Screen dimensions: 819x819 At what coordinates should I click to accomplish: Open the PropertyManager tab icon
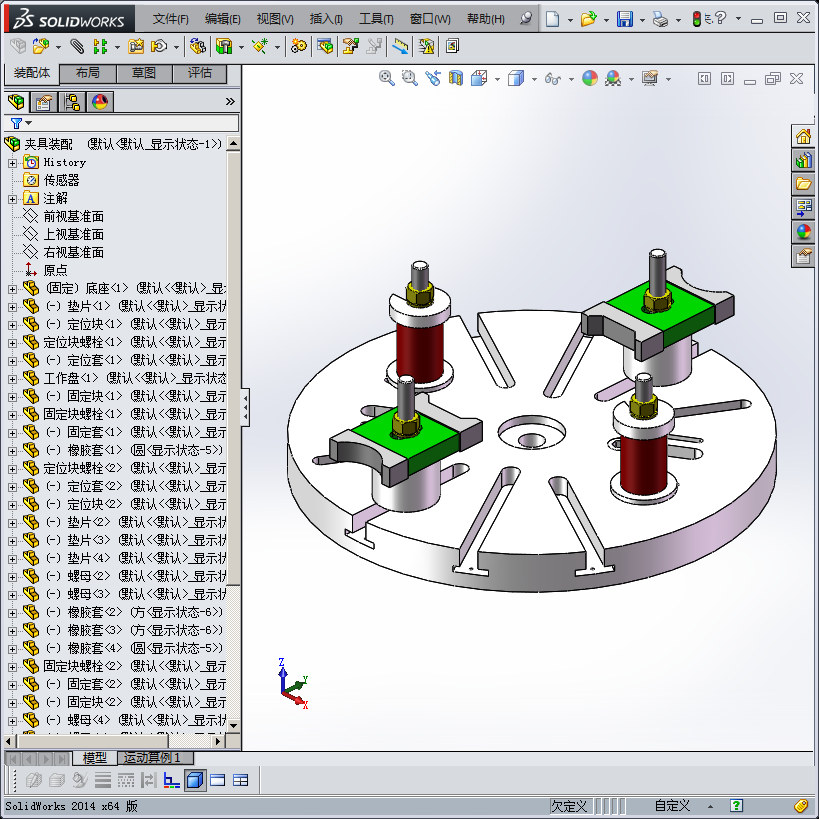point(44,102)
